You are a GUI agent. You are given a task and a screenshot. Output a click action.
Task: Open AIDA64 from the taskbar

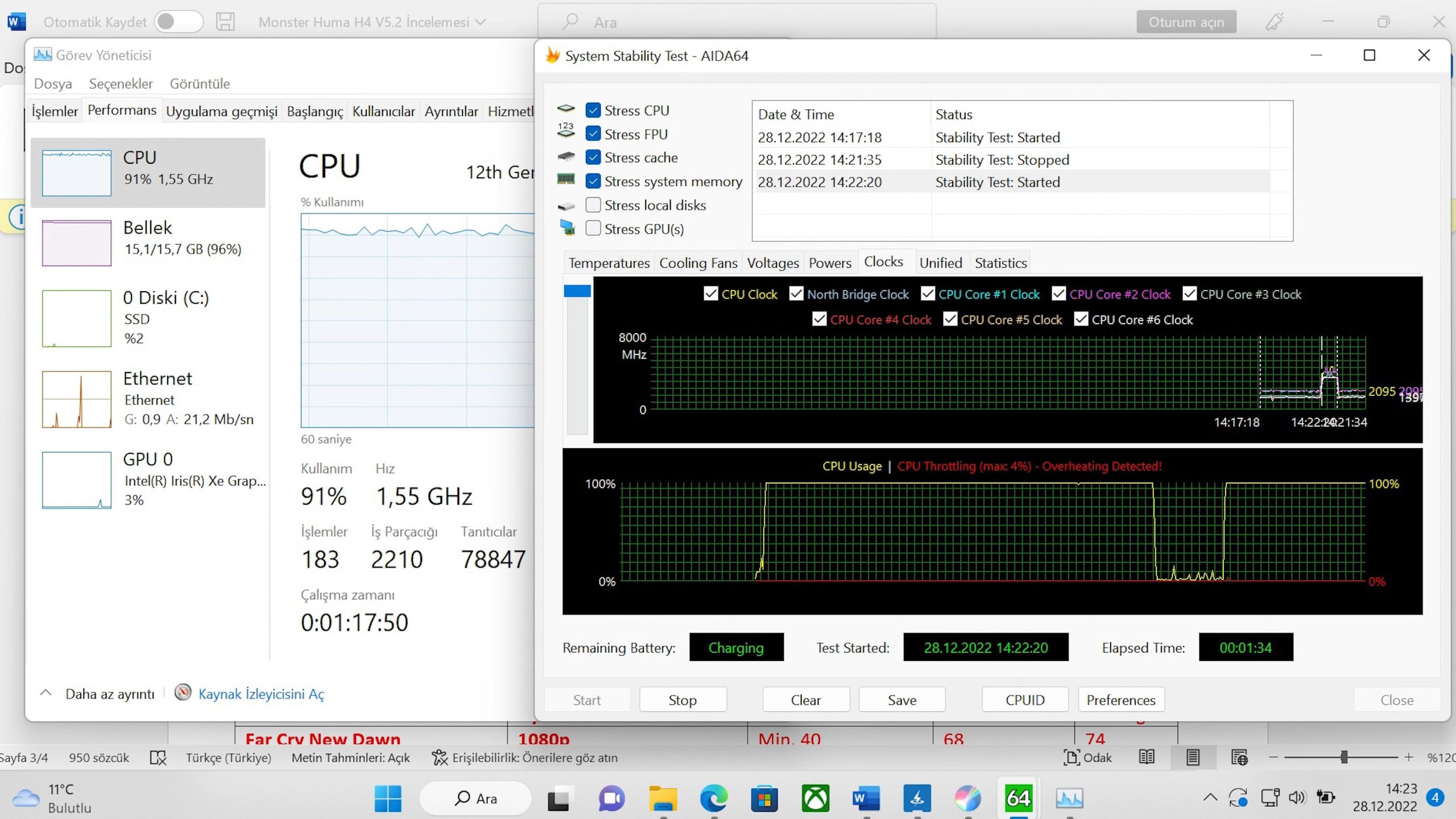[1018, 799]
